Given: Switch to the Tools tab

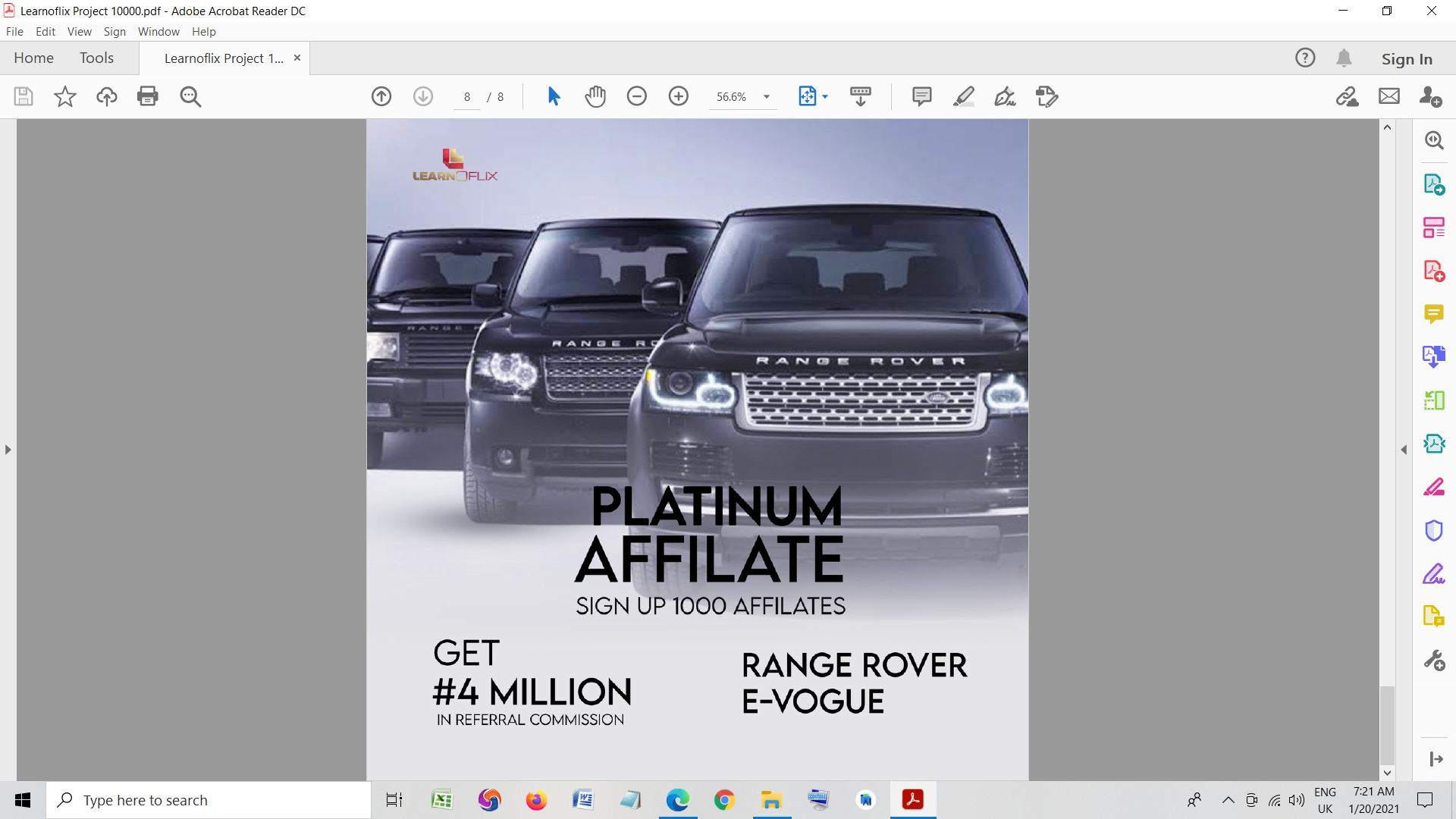Looking at the screenshot, I should click(x=96, y=58).
